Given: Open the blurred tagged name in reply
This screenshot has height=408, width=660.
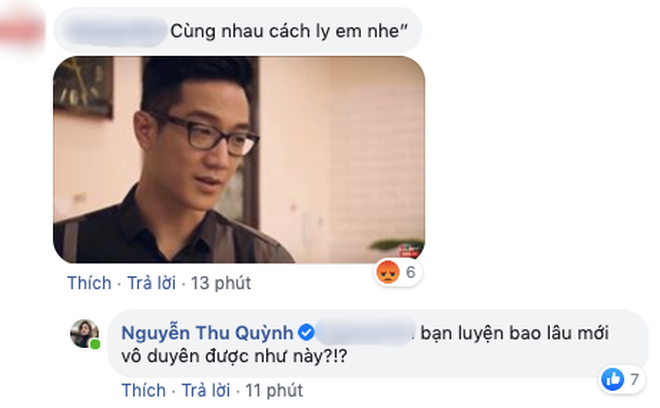Looking at the screenshot, I should coord(365,333).
